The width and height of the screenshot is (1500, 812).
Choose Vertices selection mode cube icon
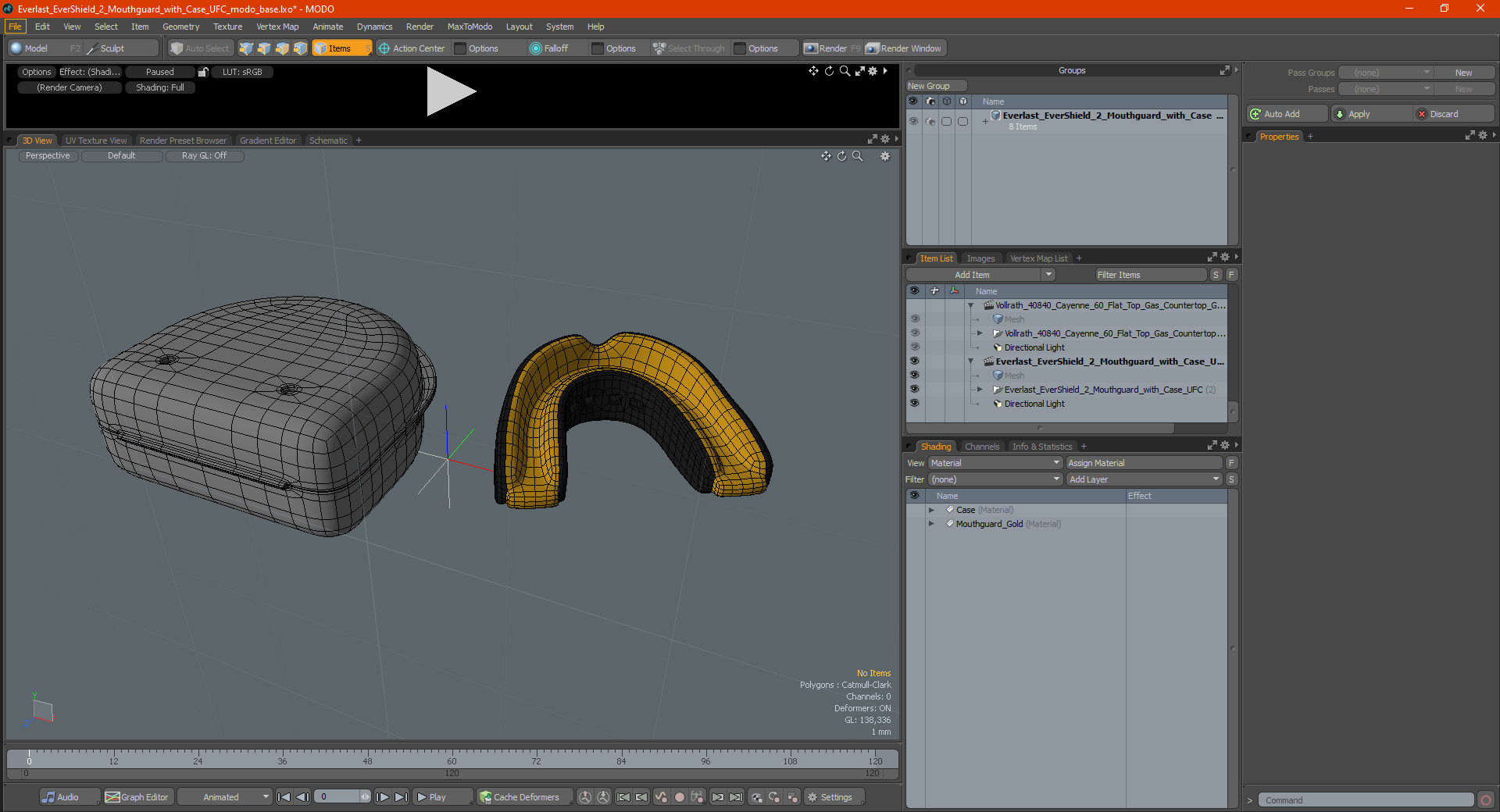246,48
